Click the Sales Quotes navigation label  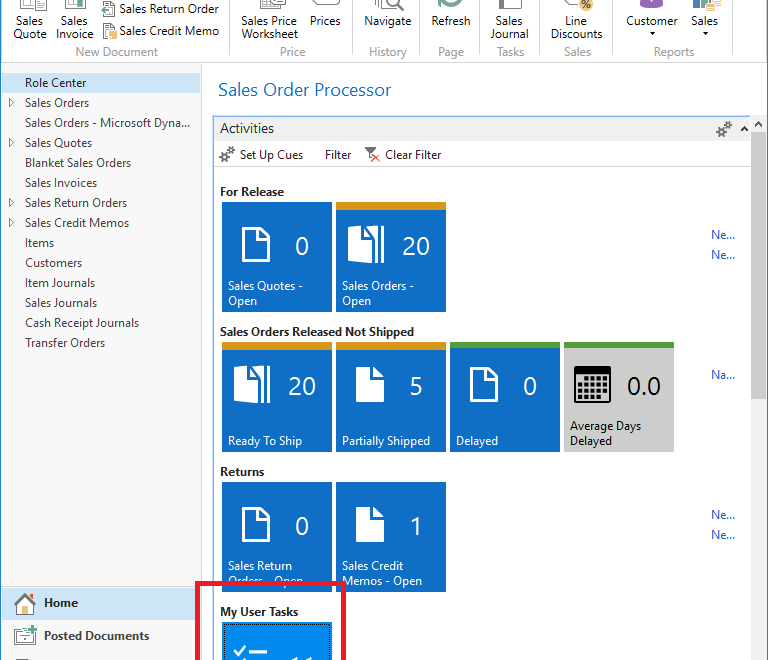click(x=58, y=142)
